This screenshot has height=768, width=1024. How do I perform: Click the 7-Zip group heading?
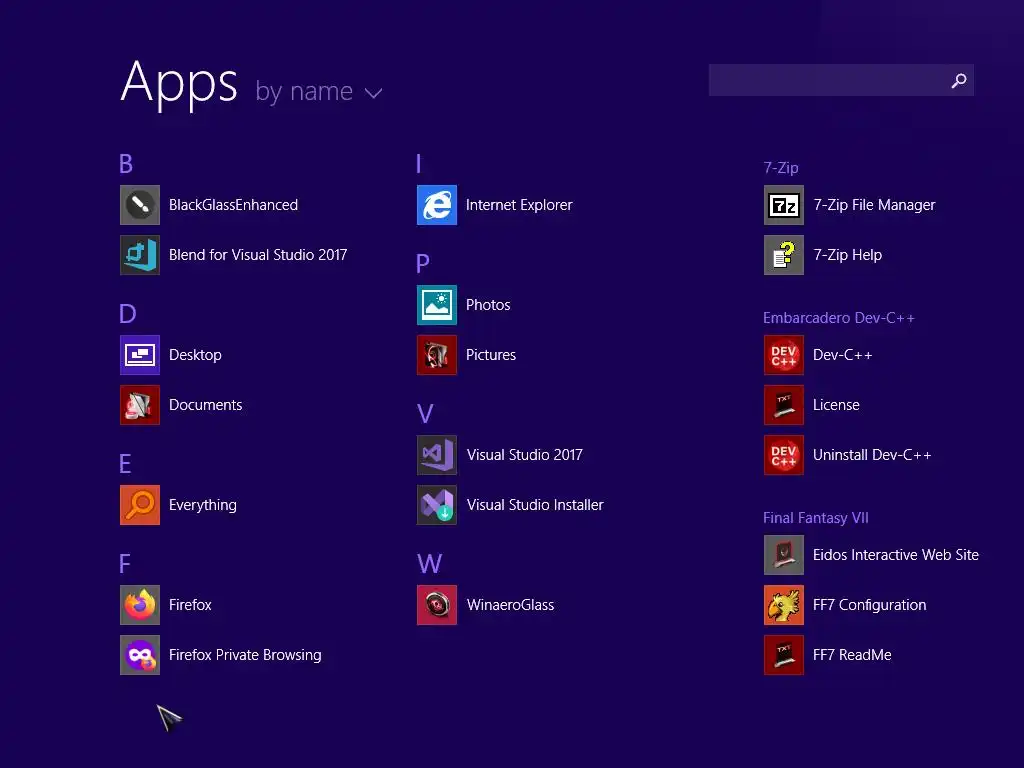click(781, 168)
